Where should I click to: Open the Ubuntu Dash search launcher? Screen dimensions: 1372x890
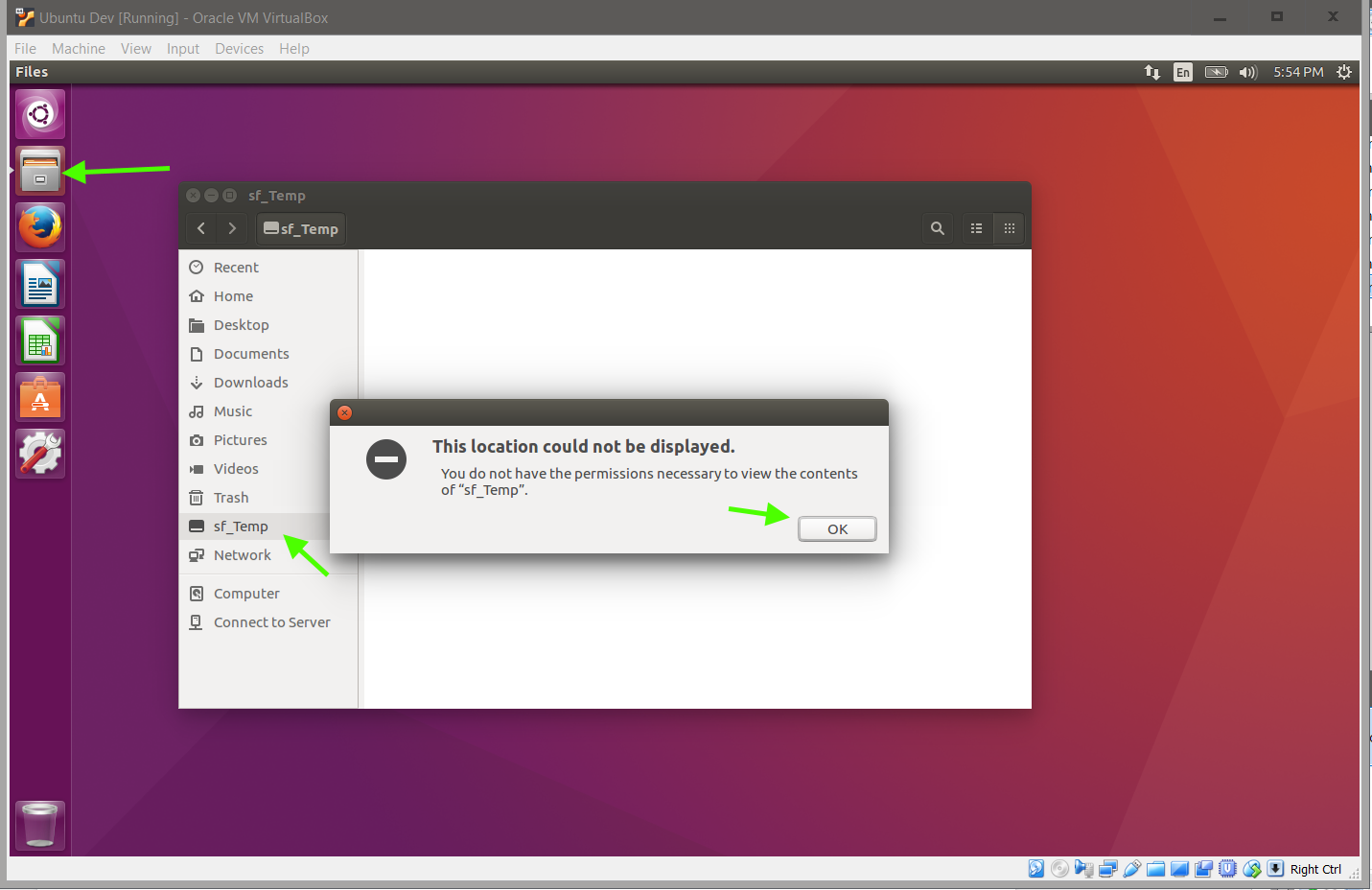[40, 114]
